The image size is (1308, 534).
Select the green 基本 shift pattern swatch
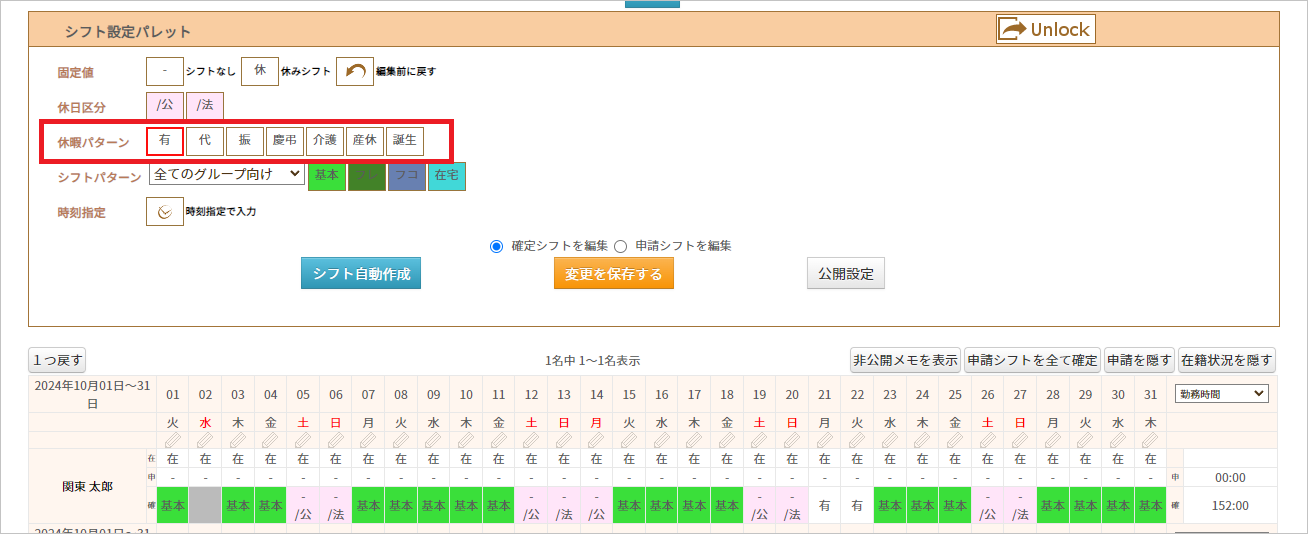[327, 176]
